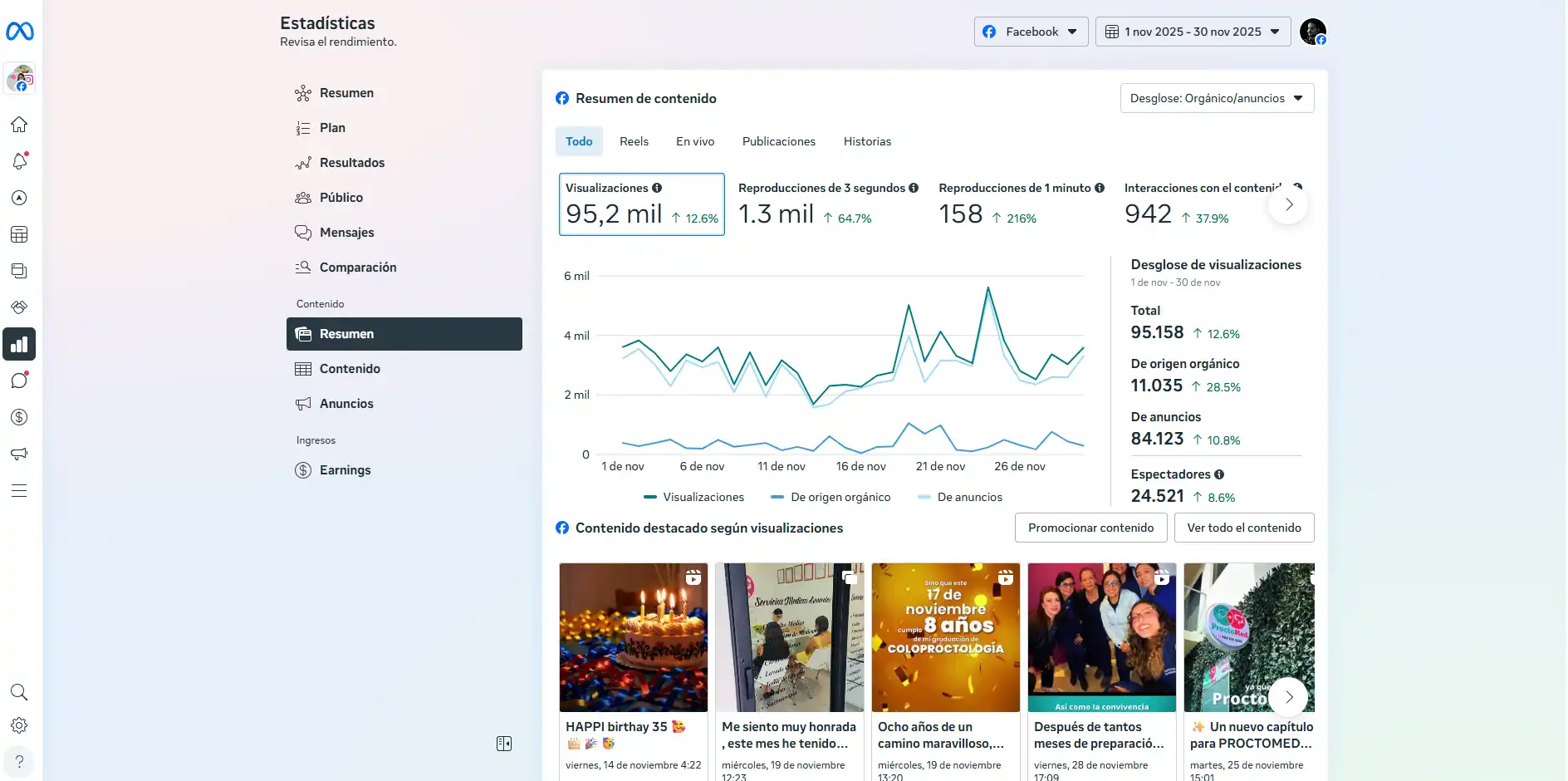Screen dimensions: 1568x781
Task: Open settings gear icon
Action: 19,725
